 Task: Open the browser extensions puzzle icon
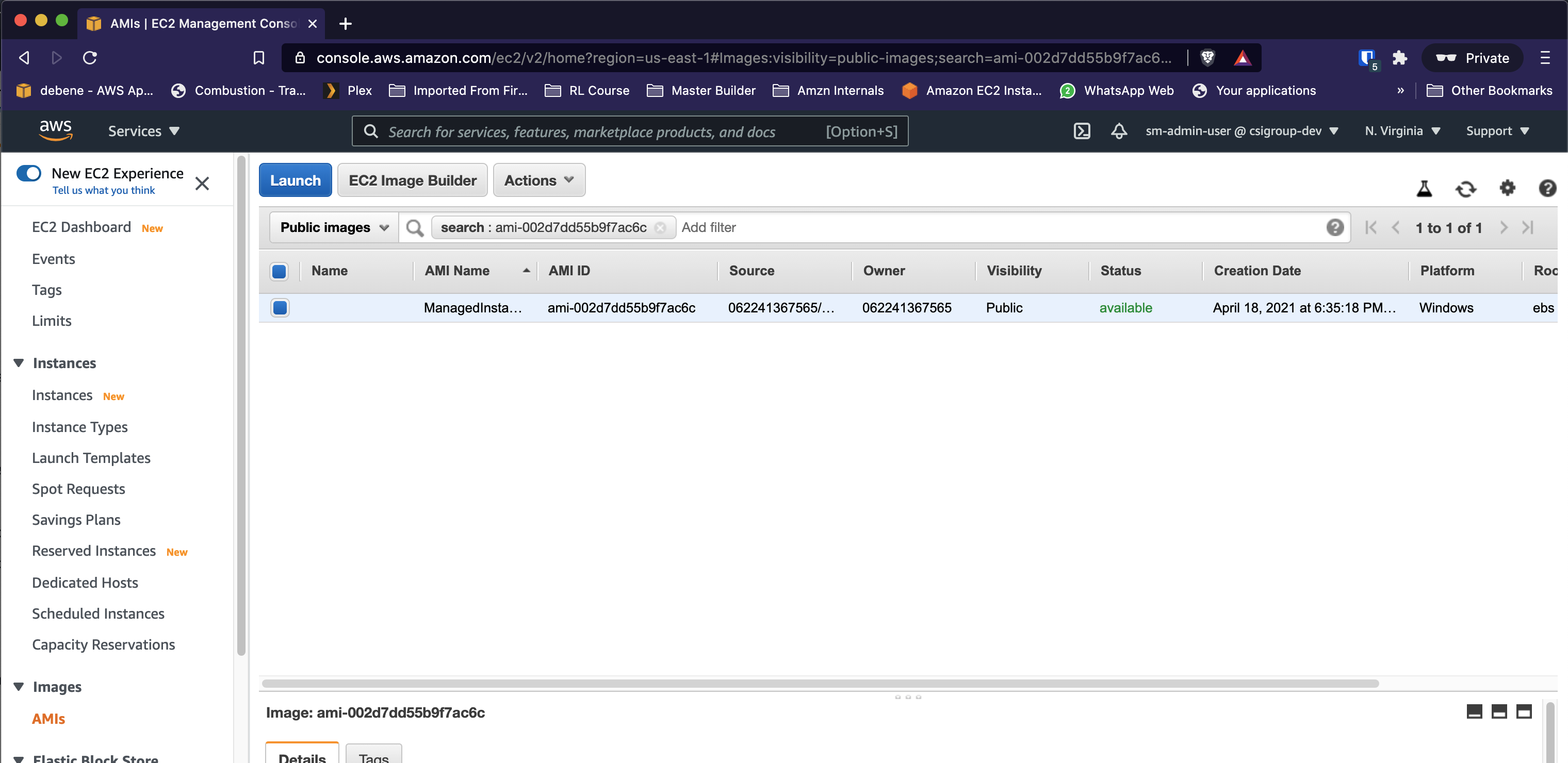1399,58
